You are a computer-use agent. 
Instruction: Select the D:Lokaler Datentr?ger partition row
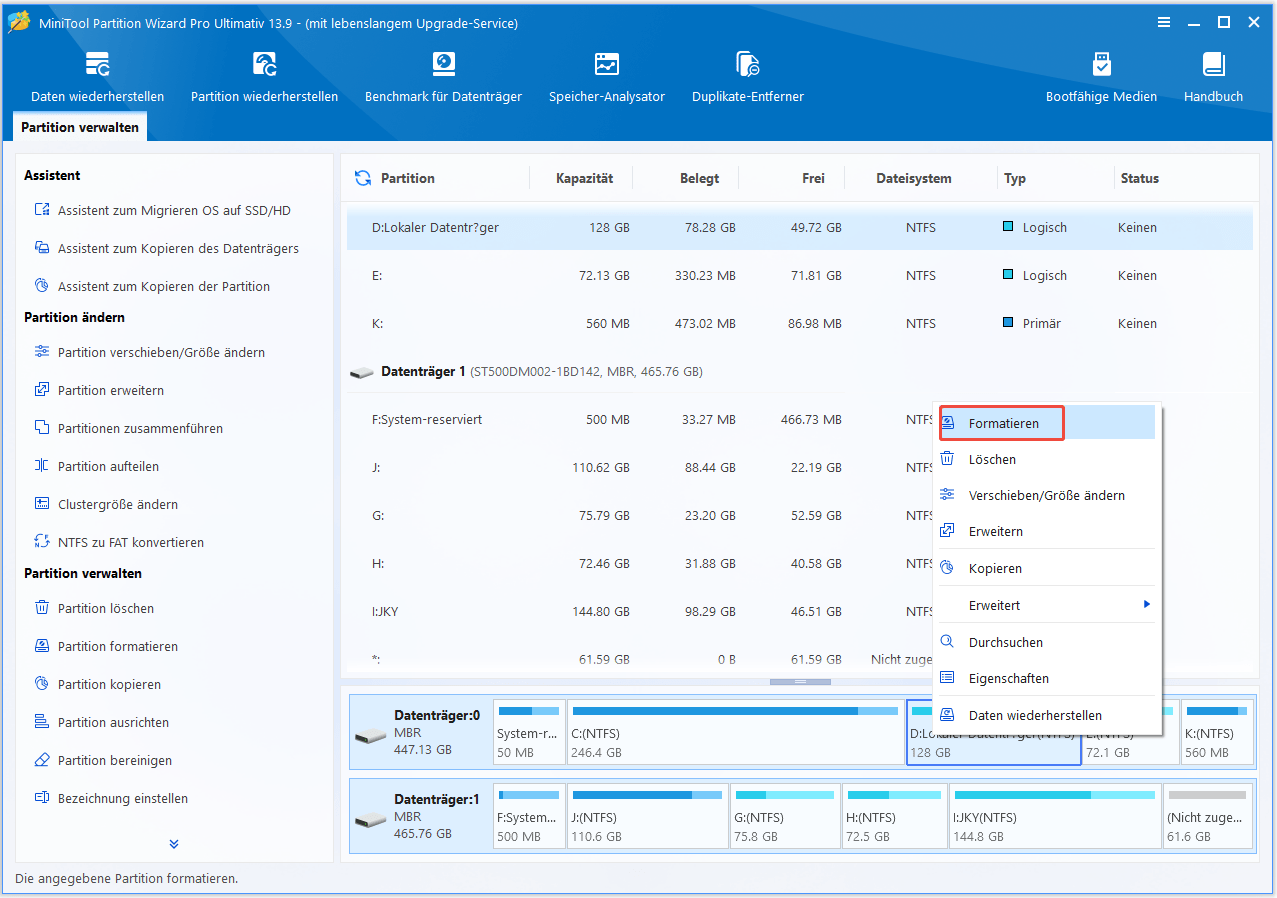[x=799, y=227]
